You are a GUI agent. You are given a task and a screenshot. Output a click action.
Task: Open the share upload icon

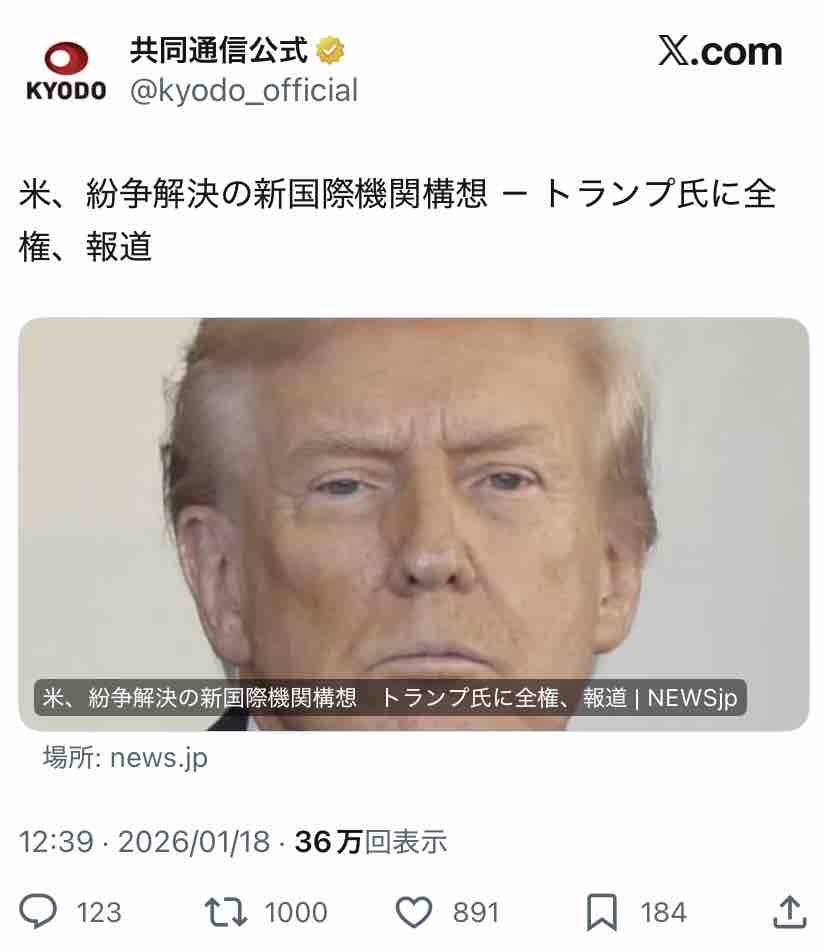coord(789,911)
